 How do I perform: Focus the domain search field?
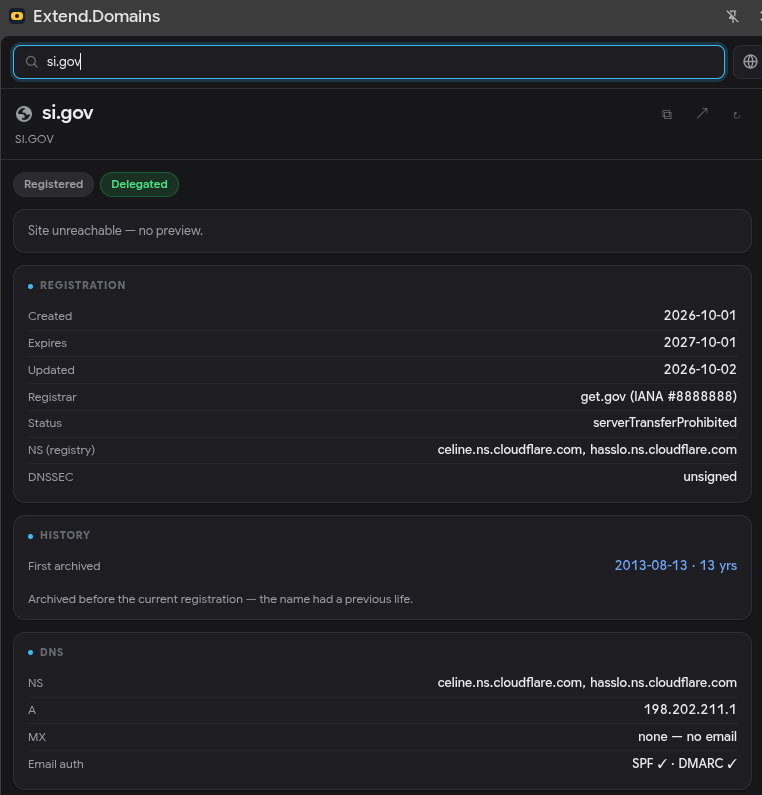369,62
